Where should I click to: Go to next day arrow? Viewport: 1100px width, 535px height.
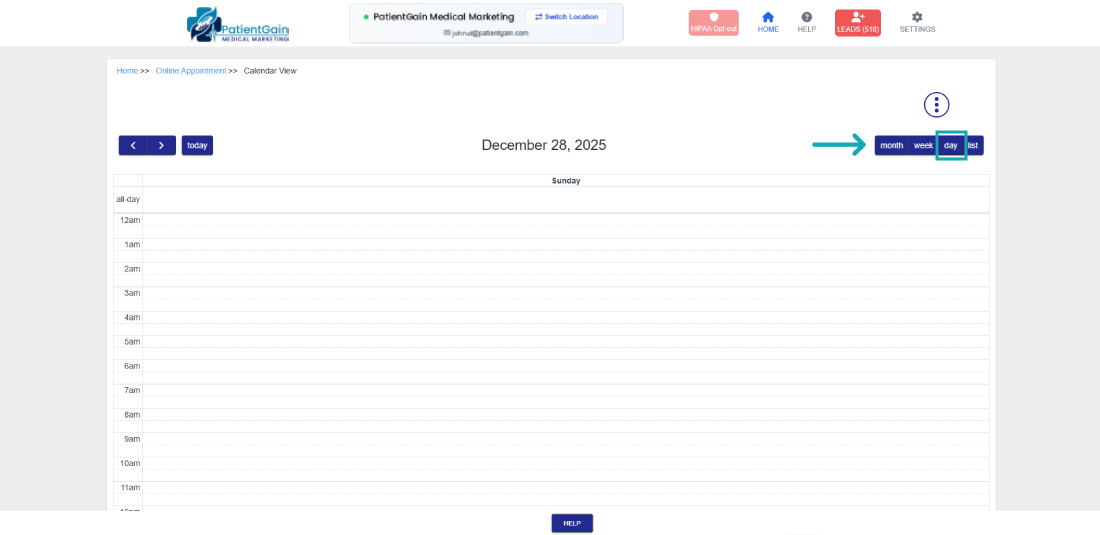tap(161, 145)
